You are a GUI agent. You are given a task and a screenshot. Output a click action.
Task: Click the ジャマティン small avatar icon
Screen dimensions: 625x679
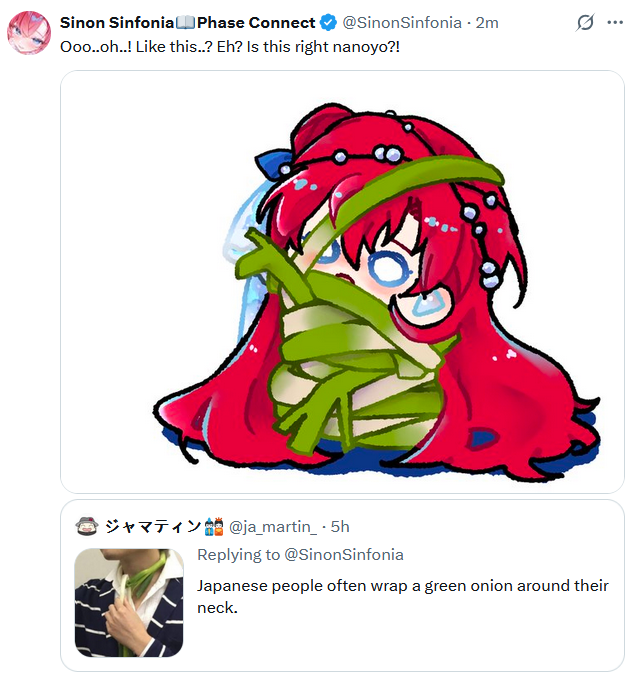[87, 526]
